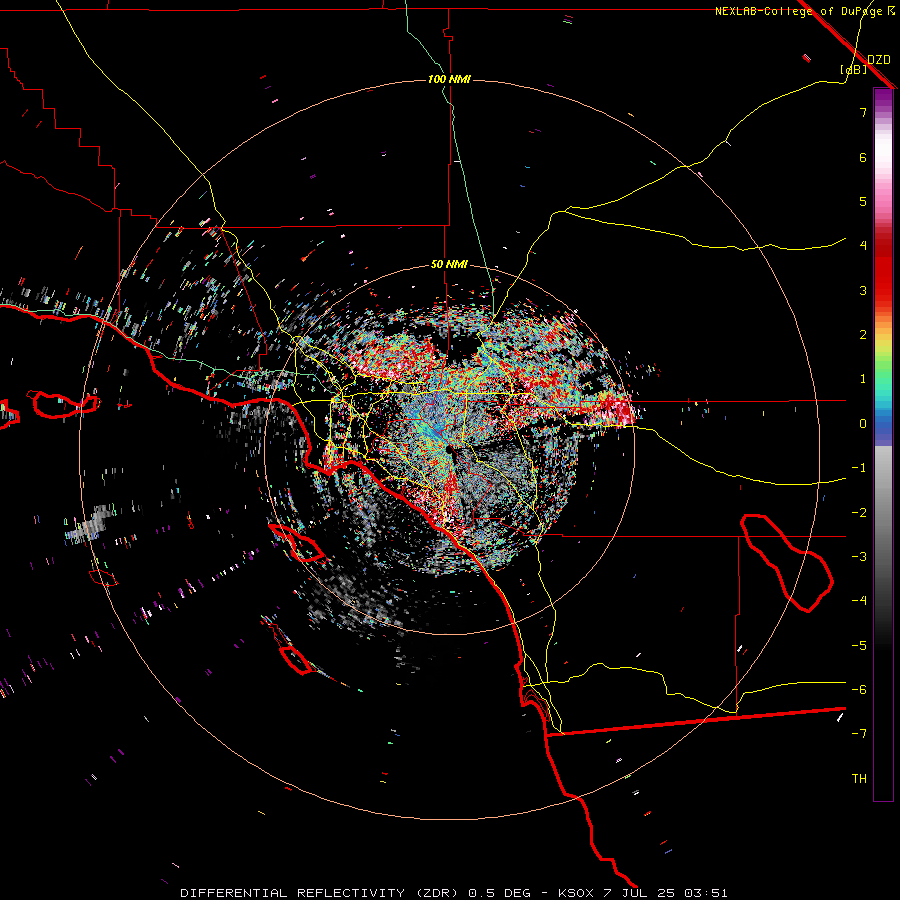Click the 50 NMI range ring label
900x900 pixels.
[449, 264]
